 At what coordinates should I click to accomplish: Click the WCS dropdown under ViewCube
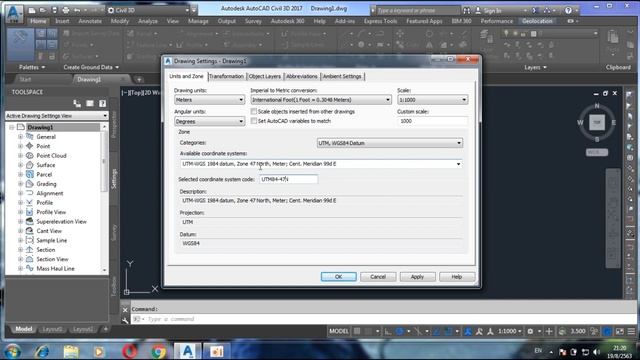tap(597, 152)
